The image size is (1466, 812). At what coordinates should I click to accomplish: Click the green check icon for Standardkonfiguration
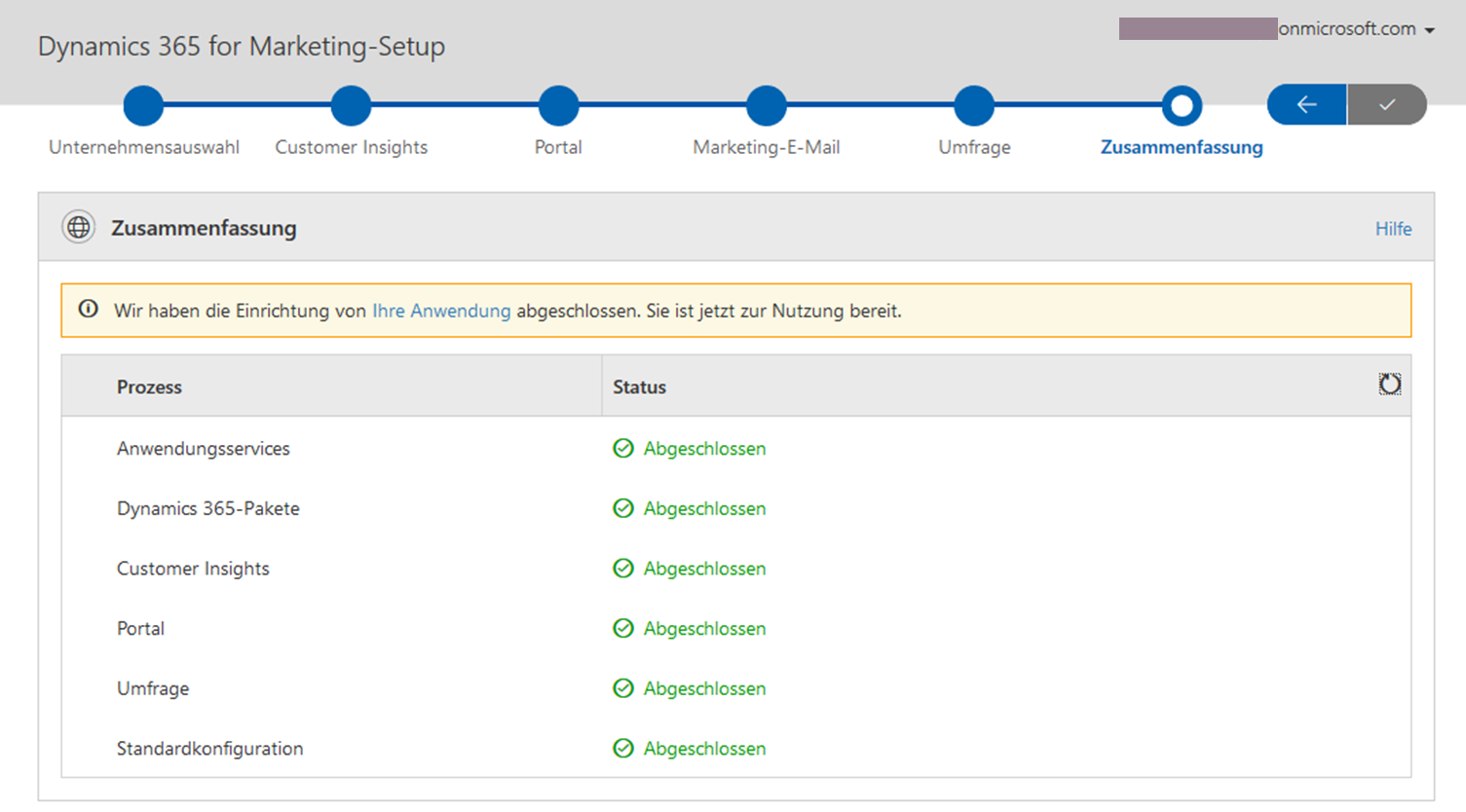point(623,748)
